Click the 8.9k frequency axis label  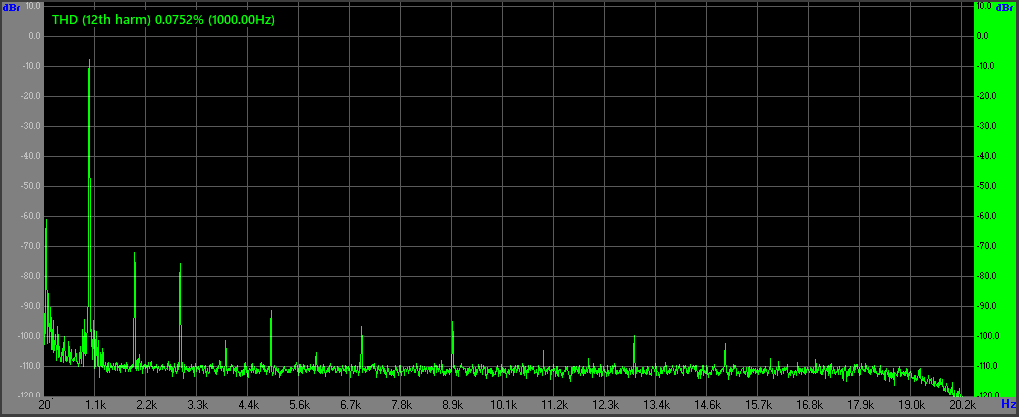coord(453,405)
